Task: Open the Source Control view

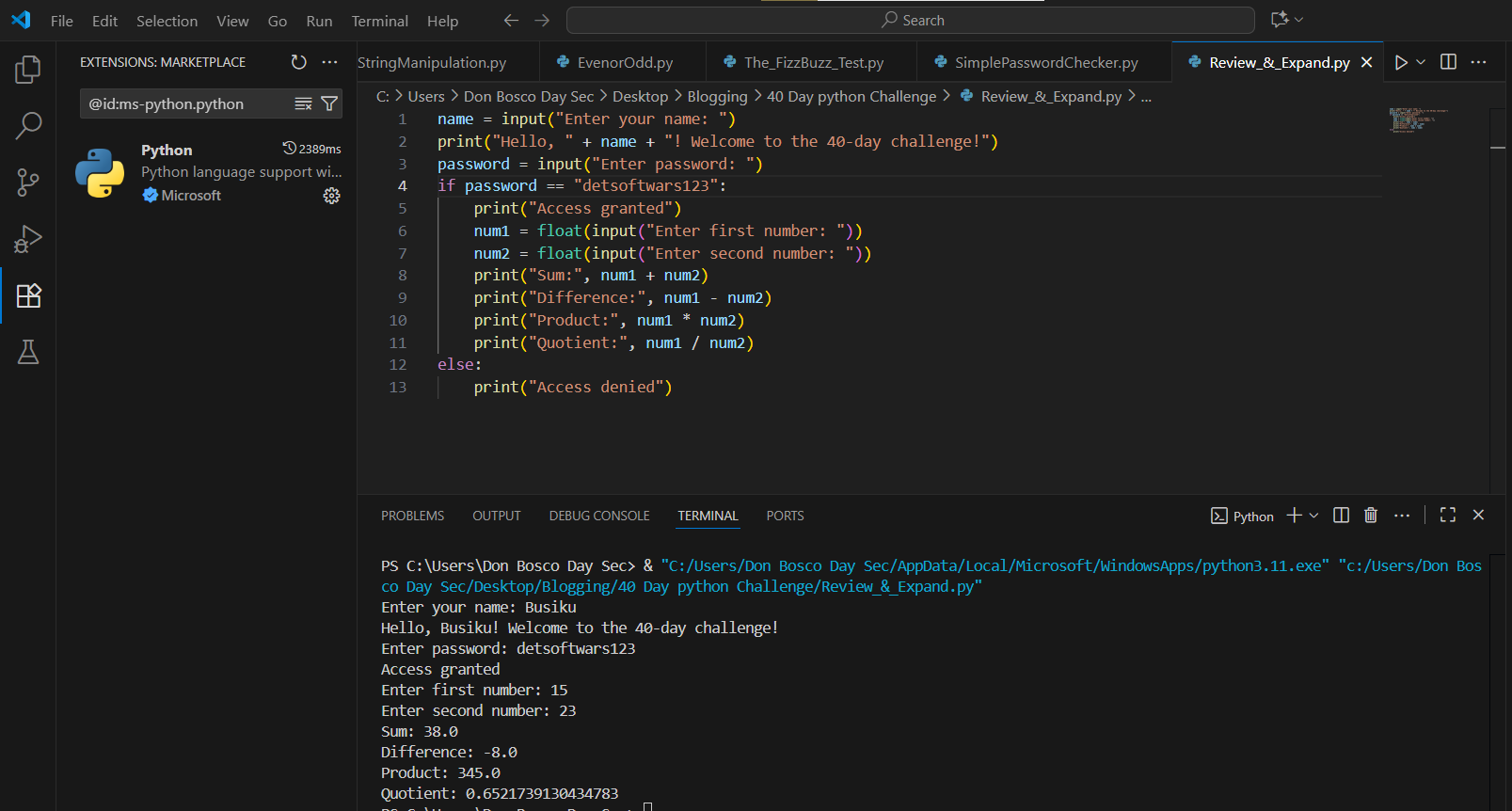Action: click(28, 183)
